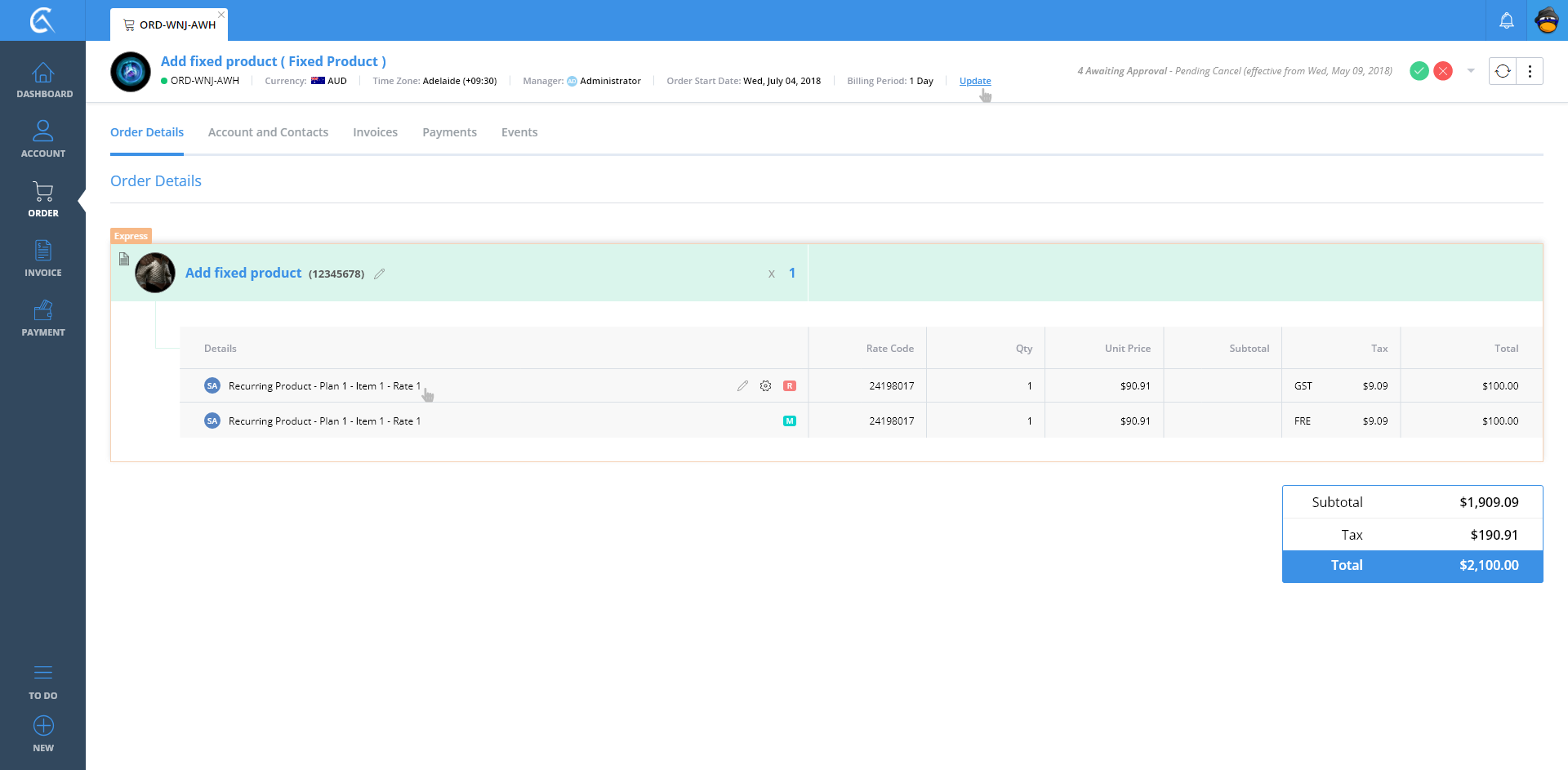Click the user avatar in top right
Screen dimensions: 1568x770
[1547, 20]
